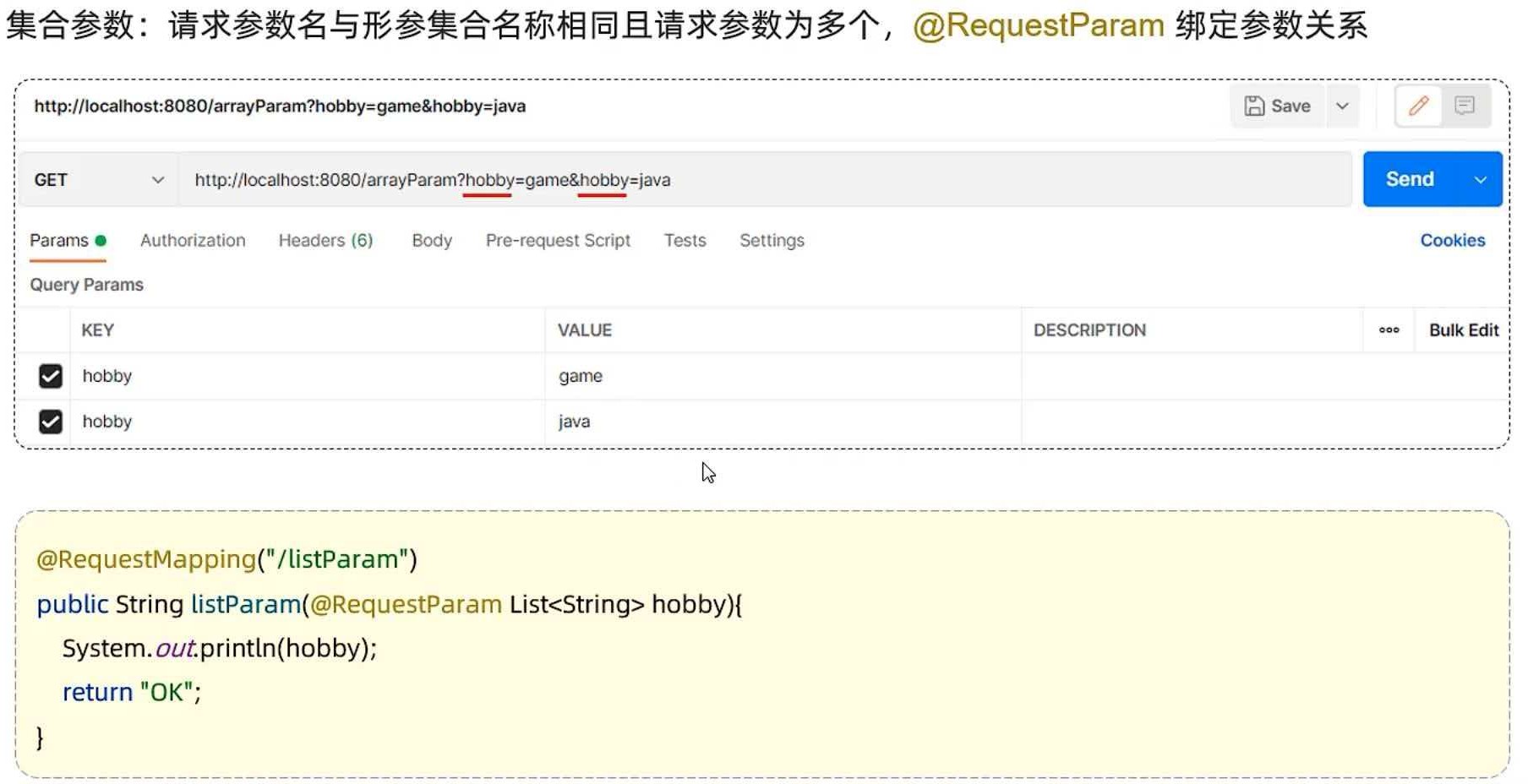This screenshot has width=1528, height=784.
Task: Click the Bulk Edit link
Action: (x=1463, y=330)
